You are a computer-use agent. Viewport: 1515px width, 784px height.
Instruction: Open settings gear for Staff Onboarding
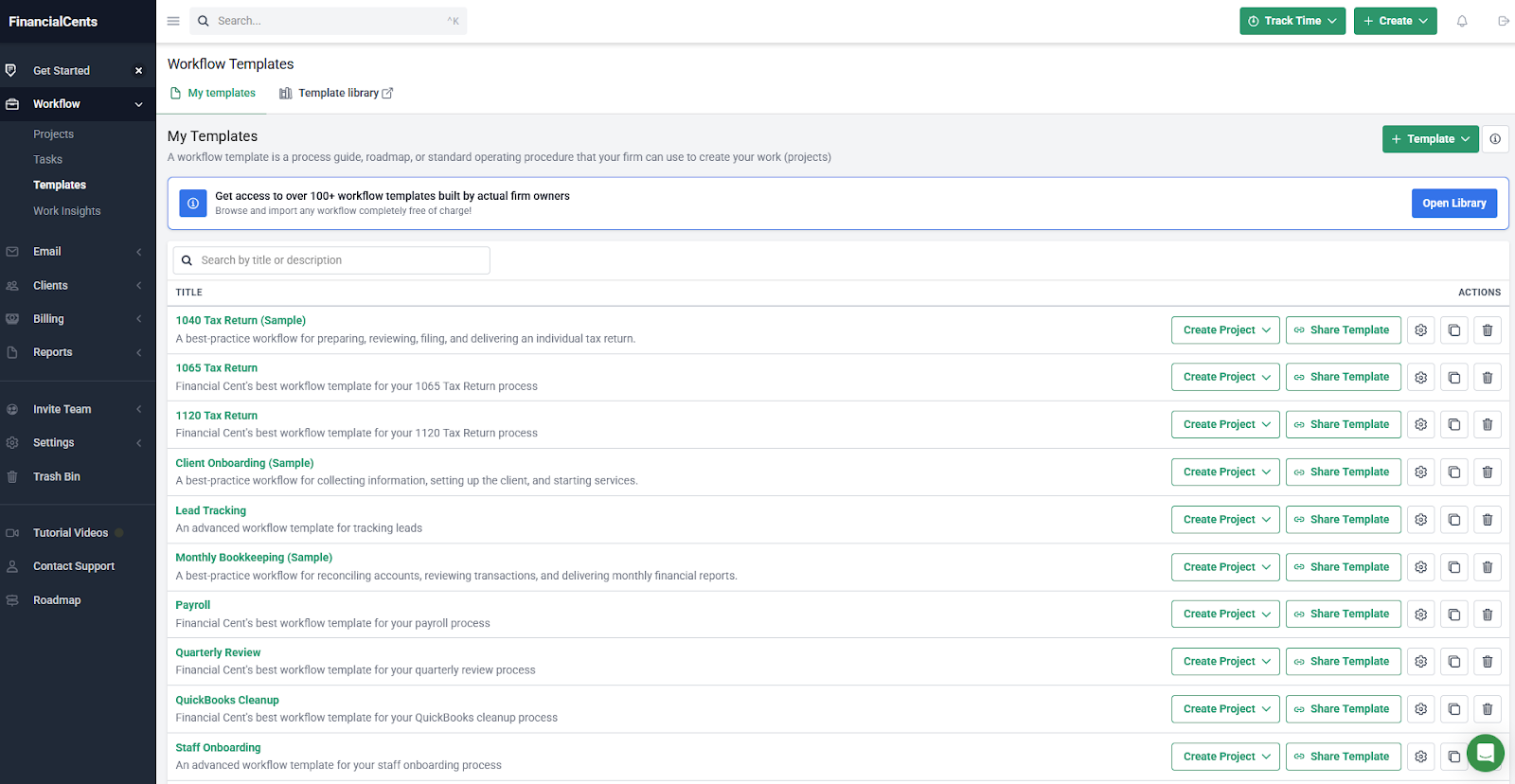(1420, 757)
